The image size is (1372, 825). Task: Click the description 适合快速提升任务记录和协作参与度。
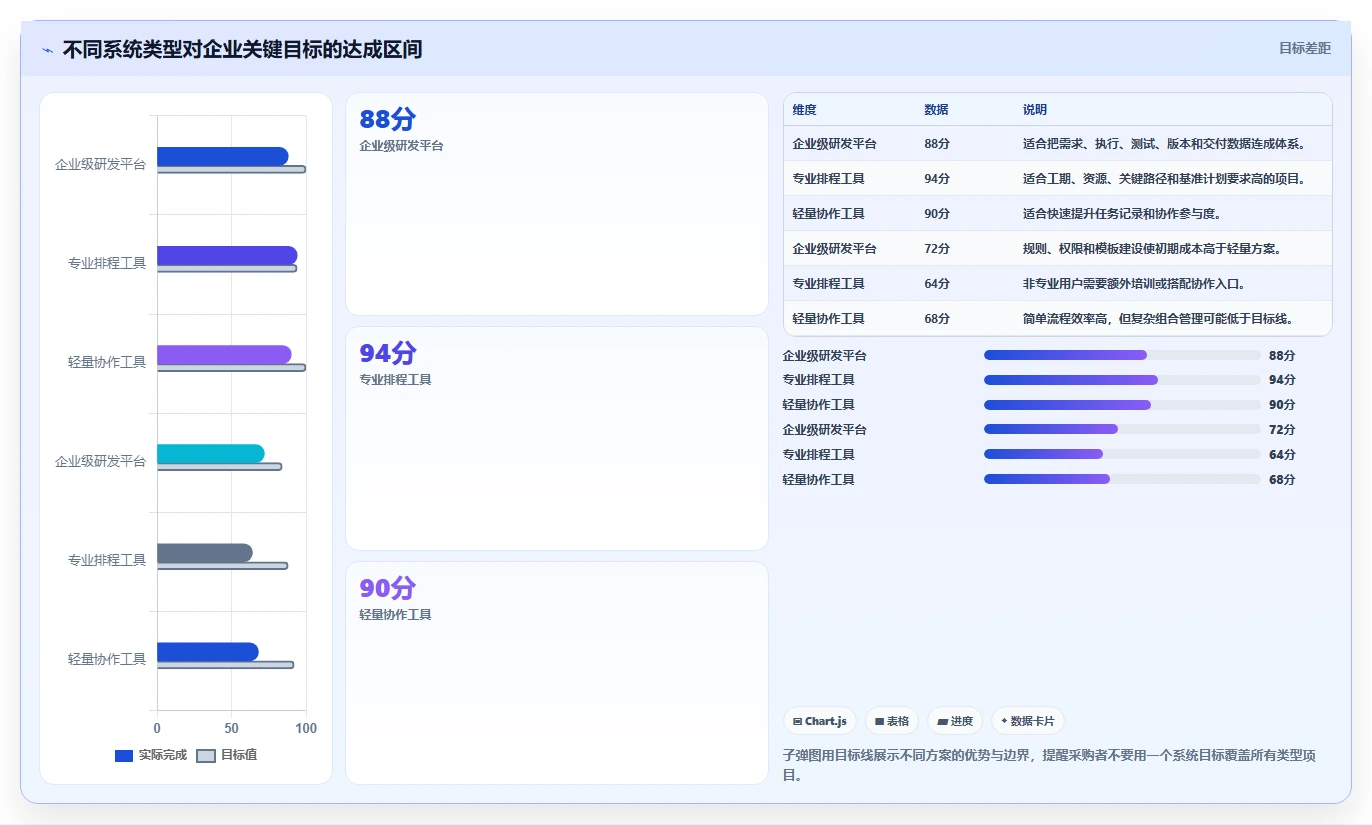click(1122, 213)
